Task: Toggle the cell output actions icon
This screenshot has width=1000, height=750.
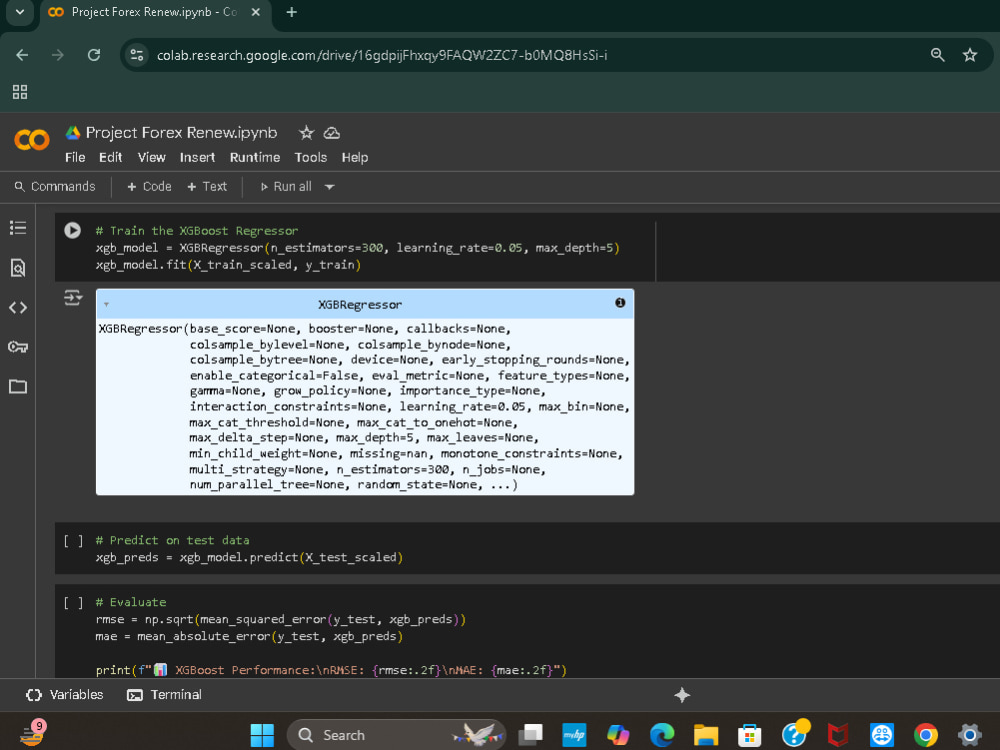Action: tap(73, 298)
